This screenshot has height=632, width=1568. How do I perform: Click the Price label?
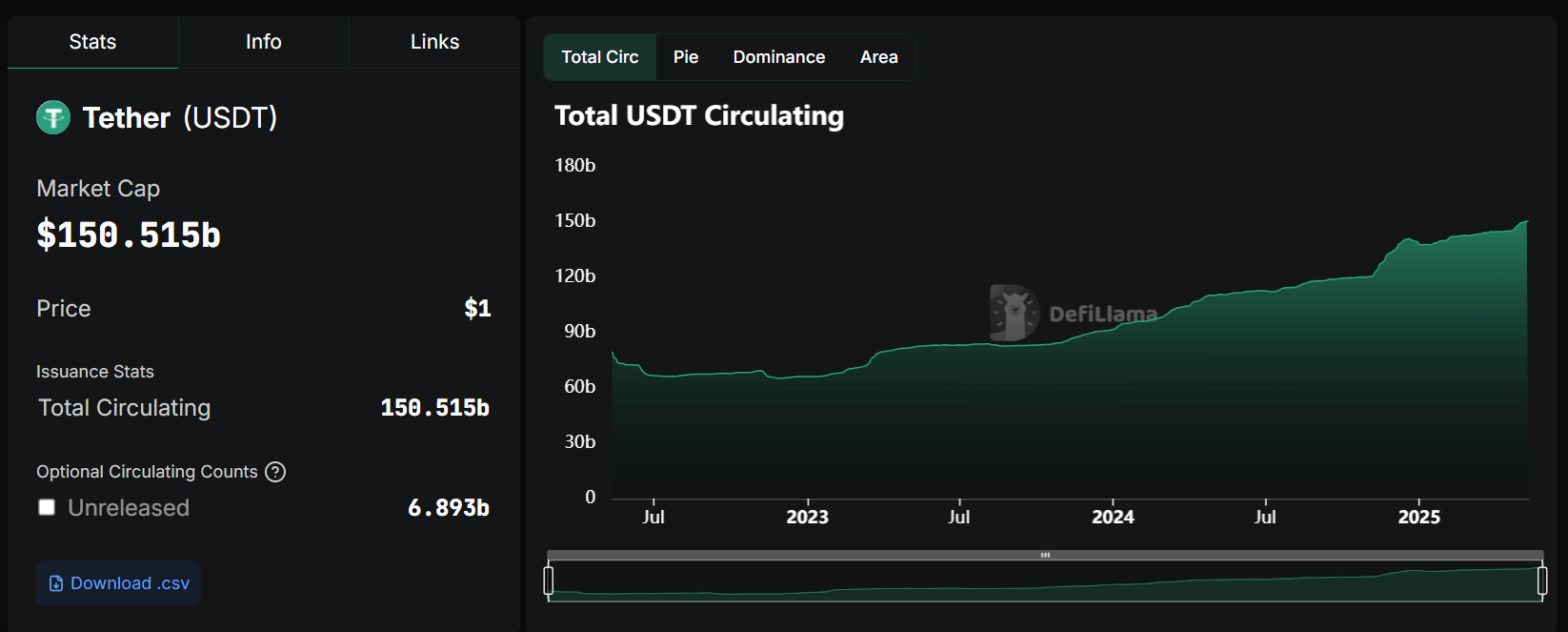(x=64, y=309)
